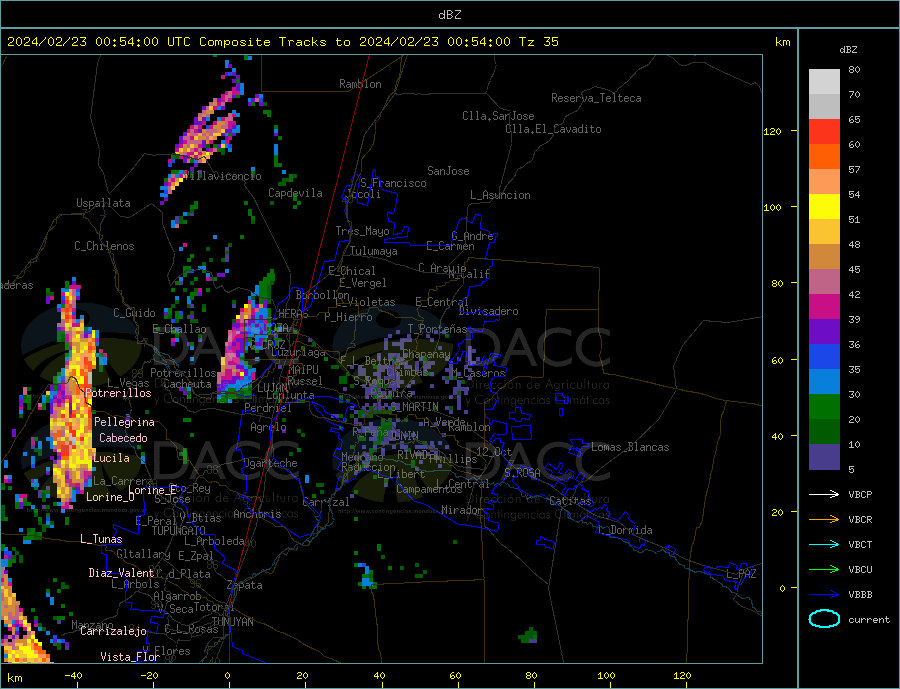Click the 'Pellegrina' map label
The height and width of the screenshot is (689, 900).
tap(124, 422)
